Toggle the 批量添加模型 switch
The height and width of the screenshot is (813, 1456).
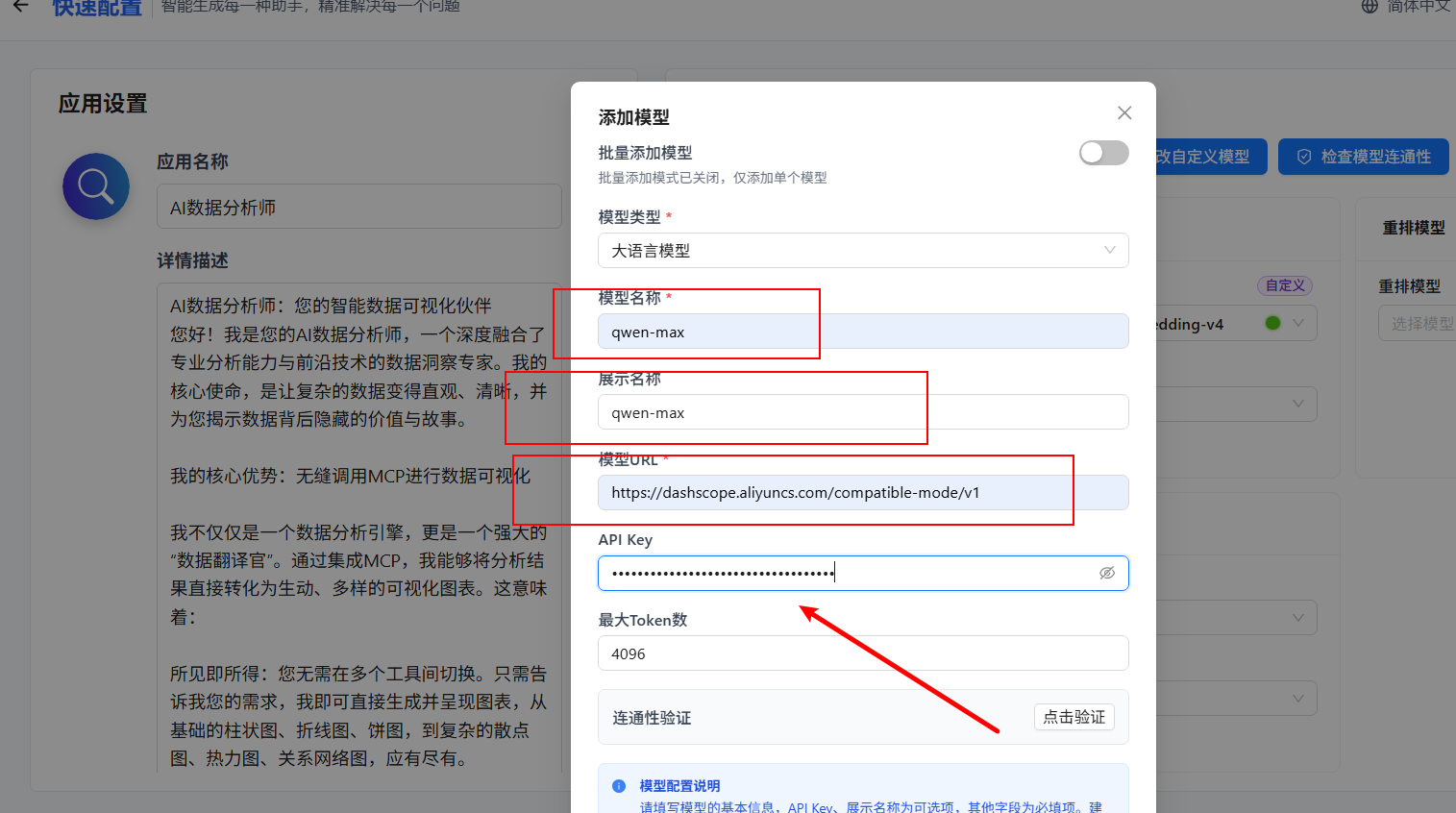pyautogui.click(x=1103, y=153)
